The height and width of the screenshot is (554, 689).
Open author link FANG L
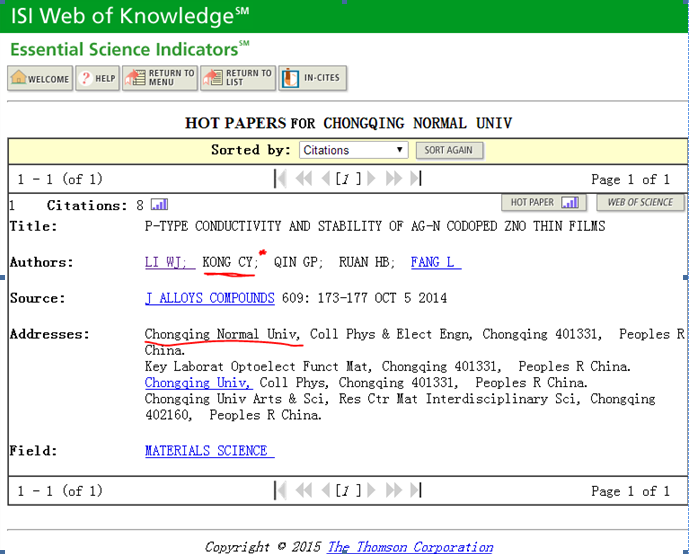[435, 262]
